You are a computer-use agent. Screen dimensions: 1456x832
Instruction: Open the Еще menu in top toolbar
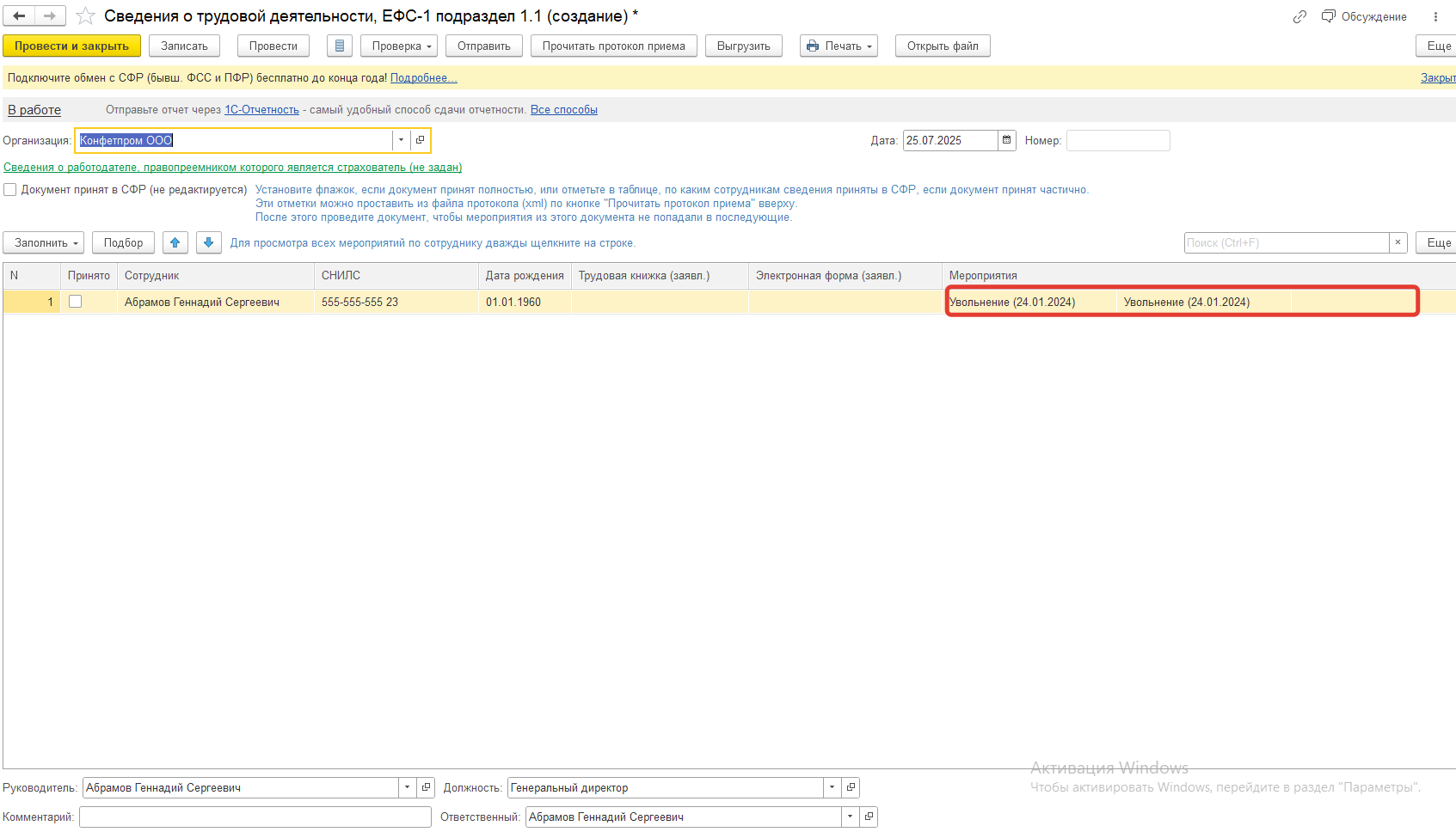point(1437,46)
